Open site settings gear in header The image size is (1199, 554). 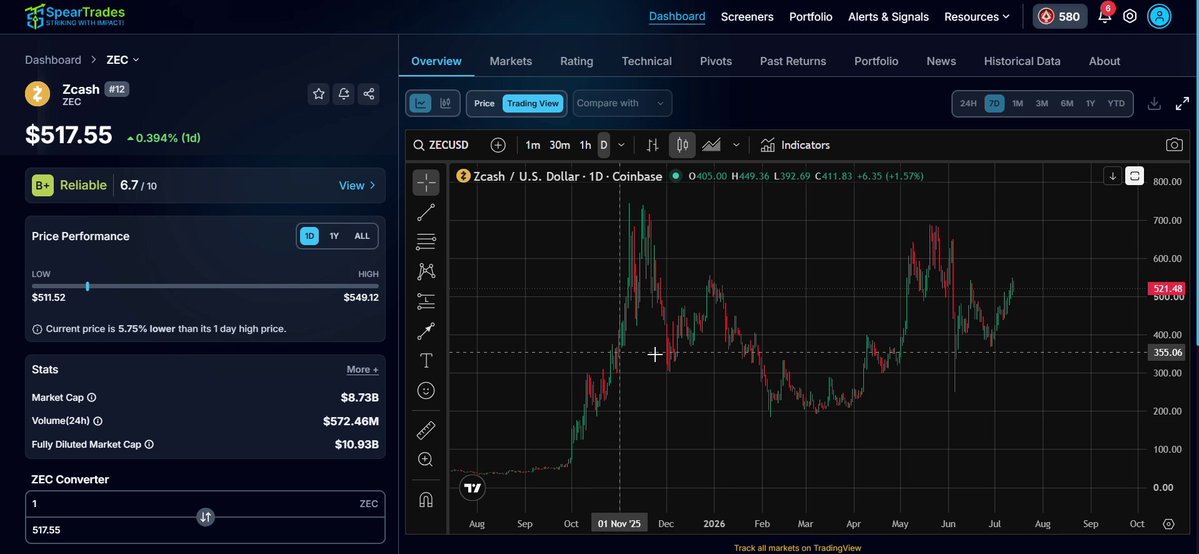(1129, 16)
